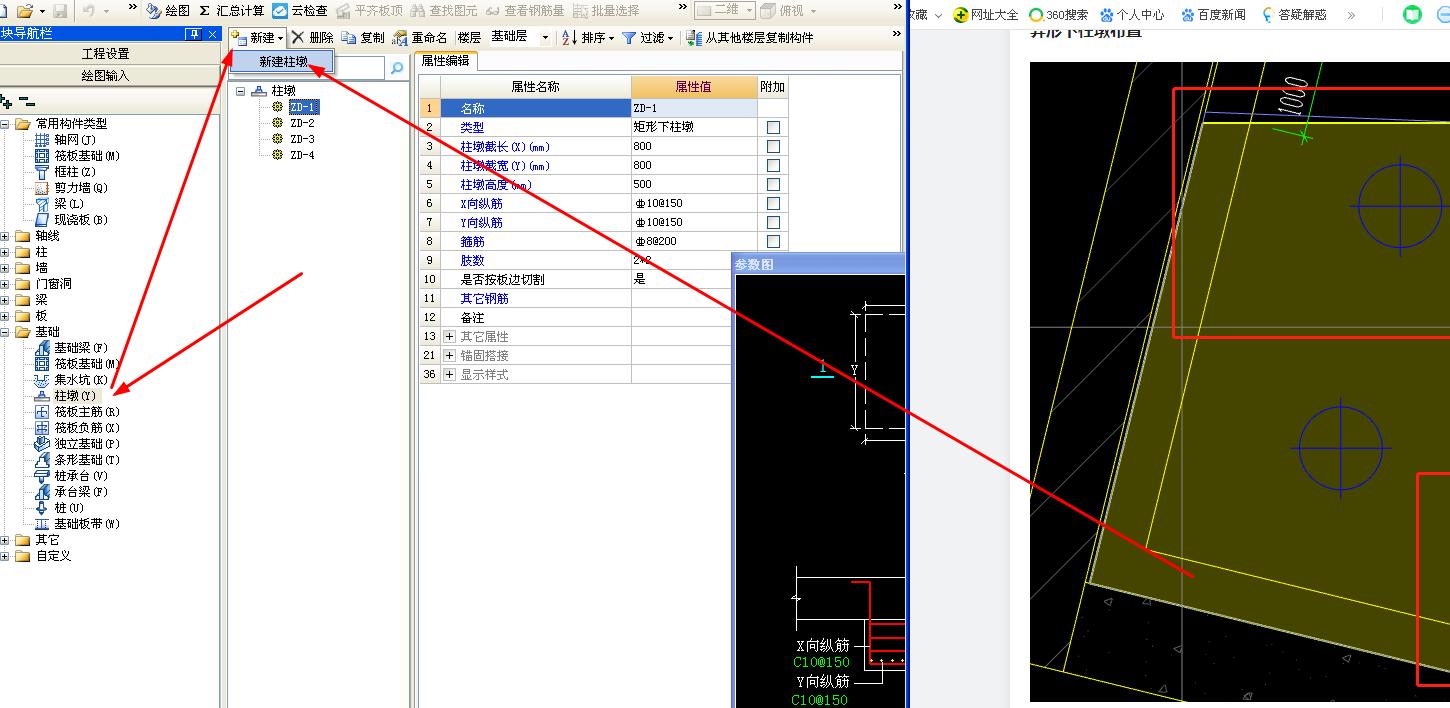Toggle 附加 checkbox for 柱墩截长(X) row
Image resolution: width=1450 pixels, height=708 pixels.
[x=773, y=146]
